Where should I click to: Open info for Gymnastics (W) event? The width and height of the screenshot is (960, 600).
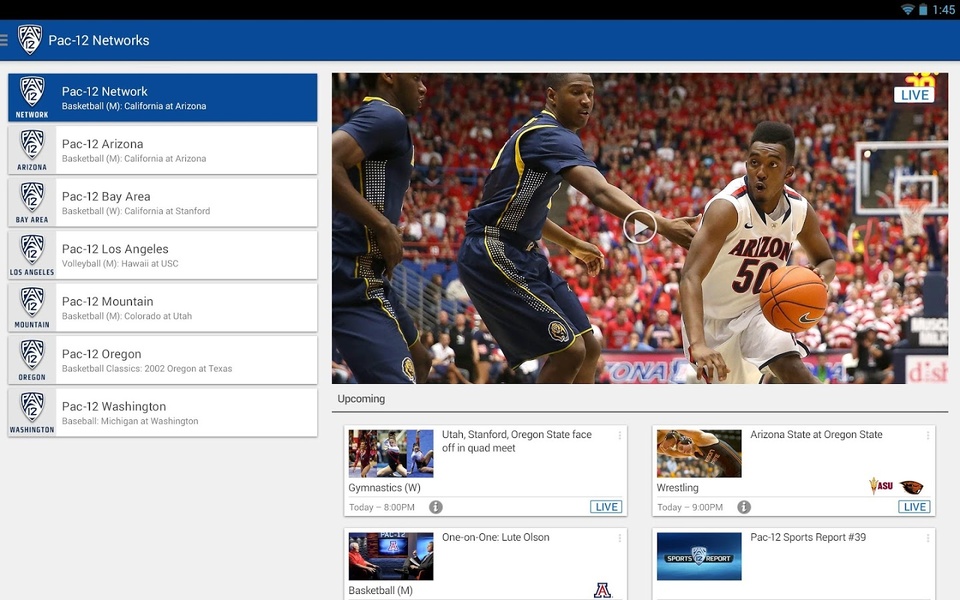tap(435, 507)
